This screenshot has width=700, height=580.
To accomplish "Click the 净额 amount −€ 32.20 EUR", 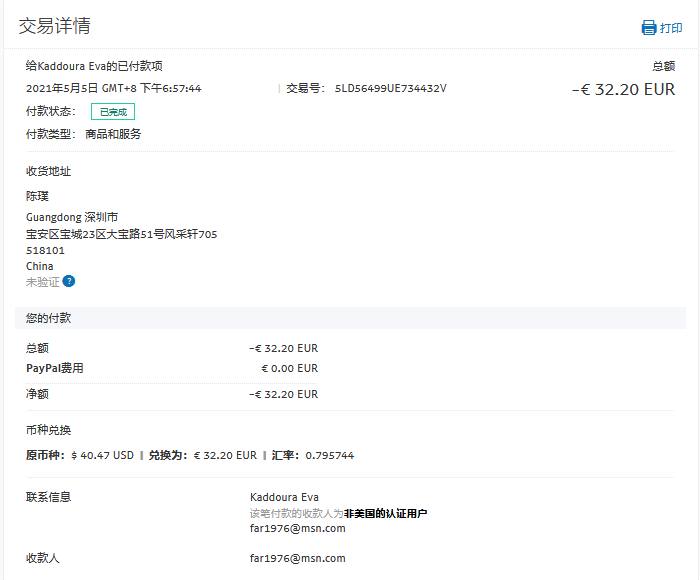I will tap(283, 394).
